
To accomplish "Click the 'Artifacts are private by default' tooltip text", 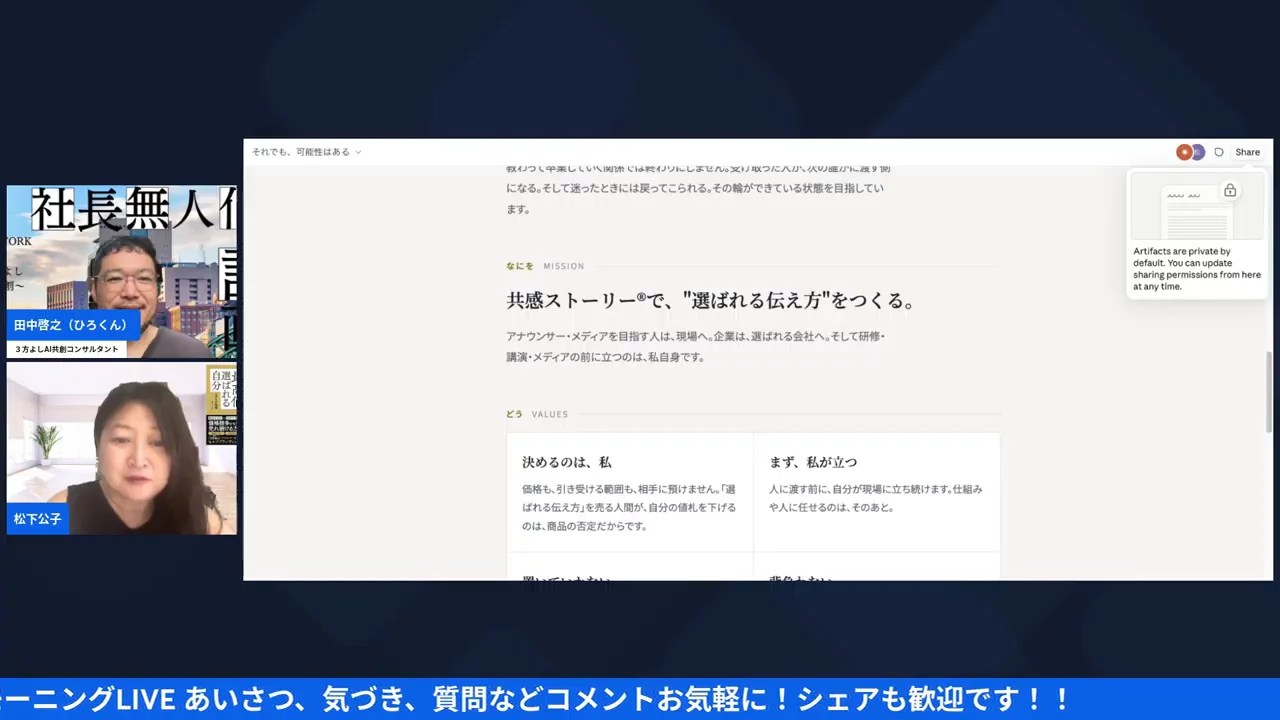I will pos(1197,269).
